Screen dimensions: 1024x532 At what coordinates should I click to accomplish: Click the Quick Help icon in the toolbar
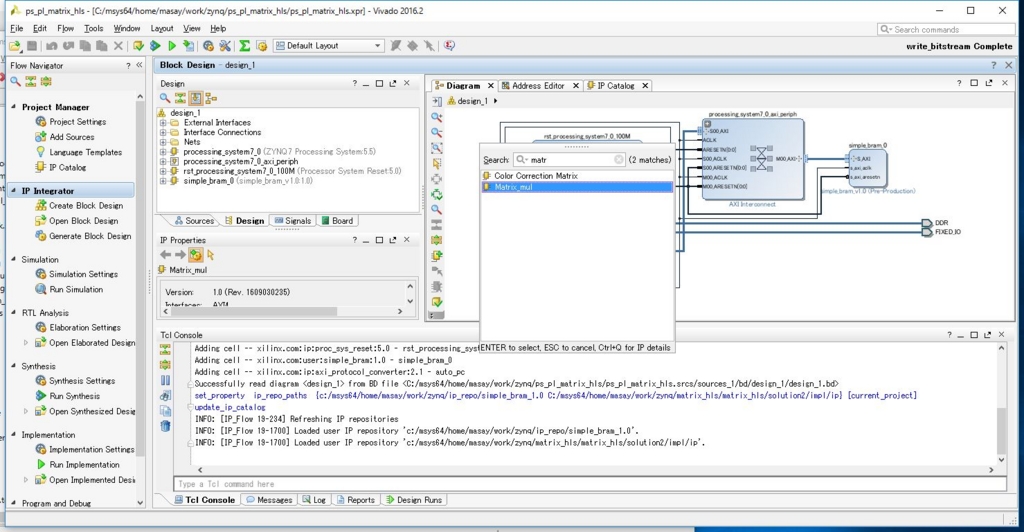(x=449, y=46)
